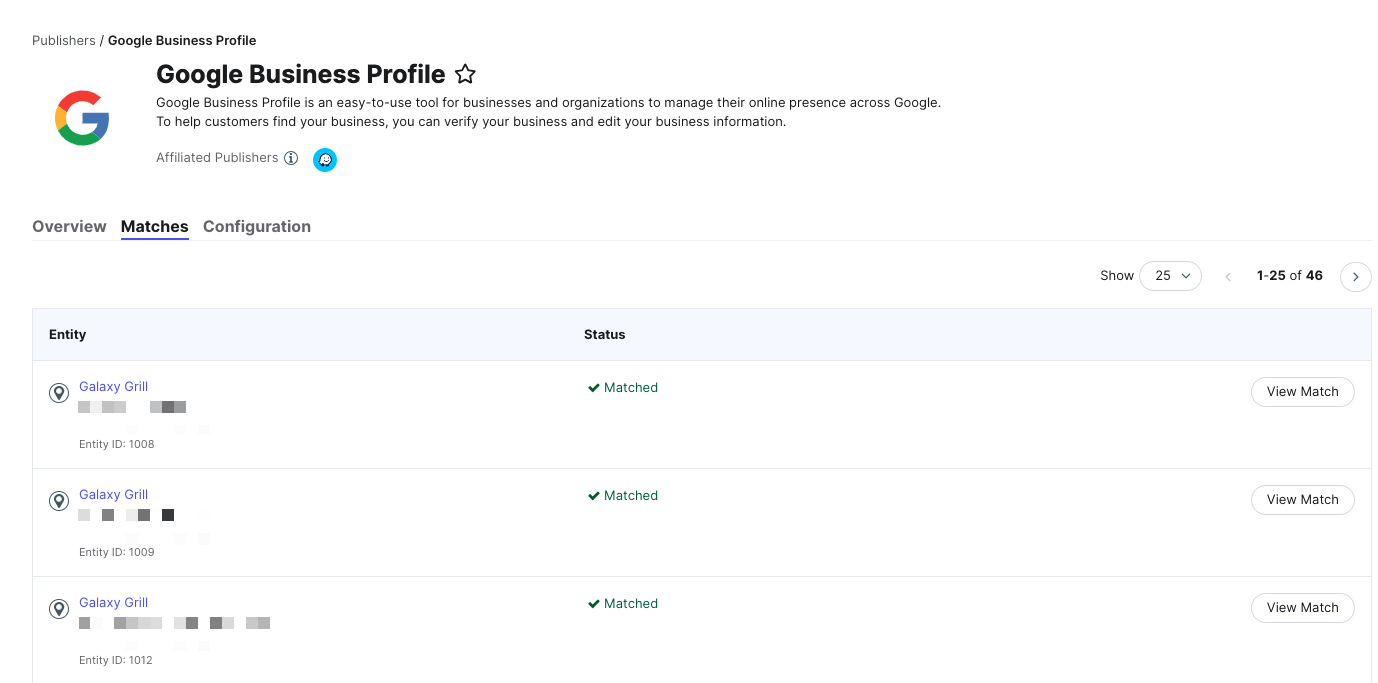The image size is (1378, 683).
Task: Open the Publishers breadcrumb link
Action: pos(64,41)
